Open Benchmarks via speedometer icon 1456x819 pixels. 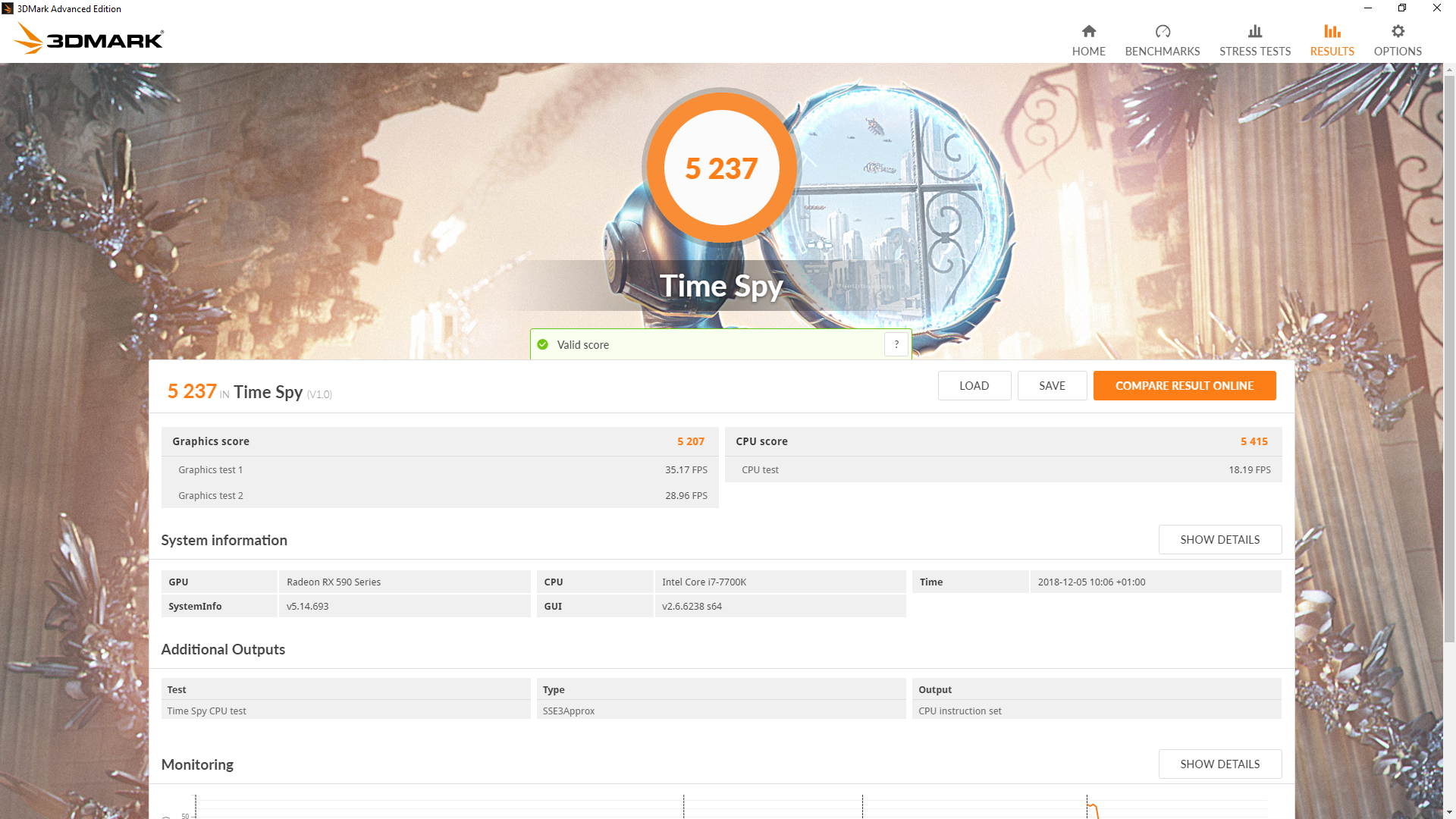1162,31
